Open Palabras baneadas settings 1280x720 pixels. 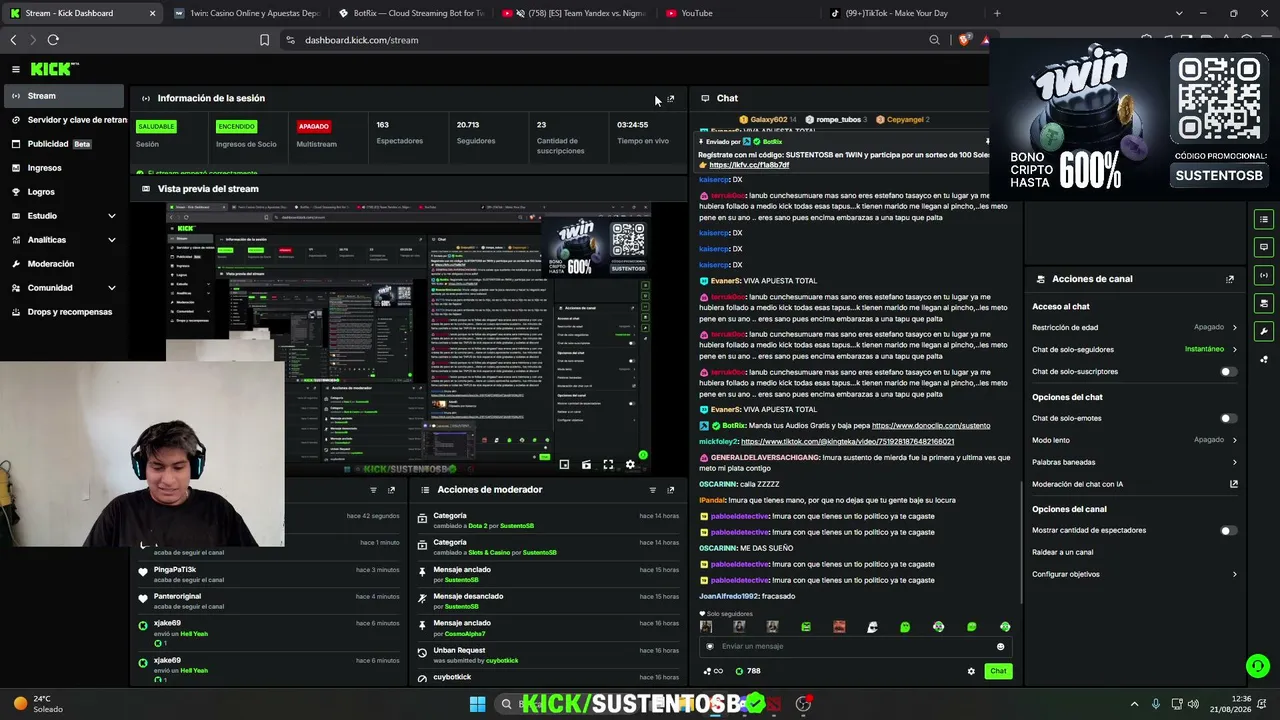tap(1135, 462)
